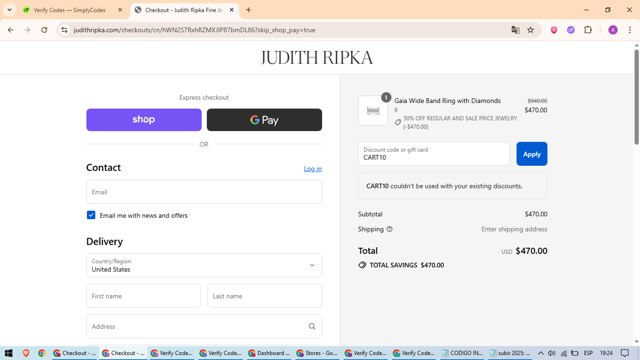Image resolution: width=640 pixels, height=360 pixels.
Task: Open the Chrome profile avatar
Action: (x=613, y=30)
